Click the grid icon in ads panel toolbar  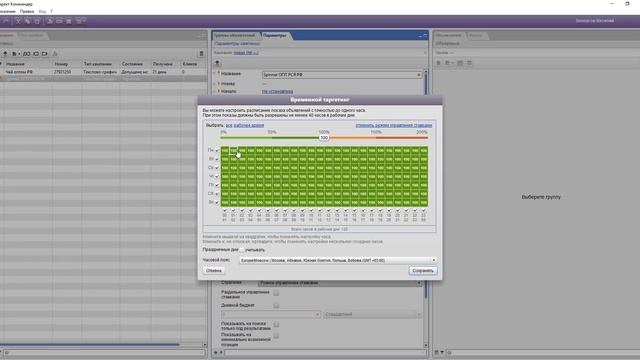point(460,63)
